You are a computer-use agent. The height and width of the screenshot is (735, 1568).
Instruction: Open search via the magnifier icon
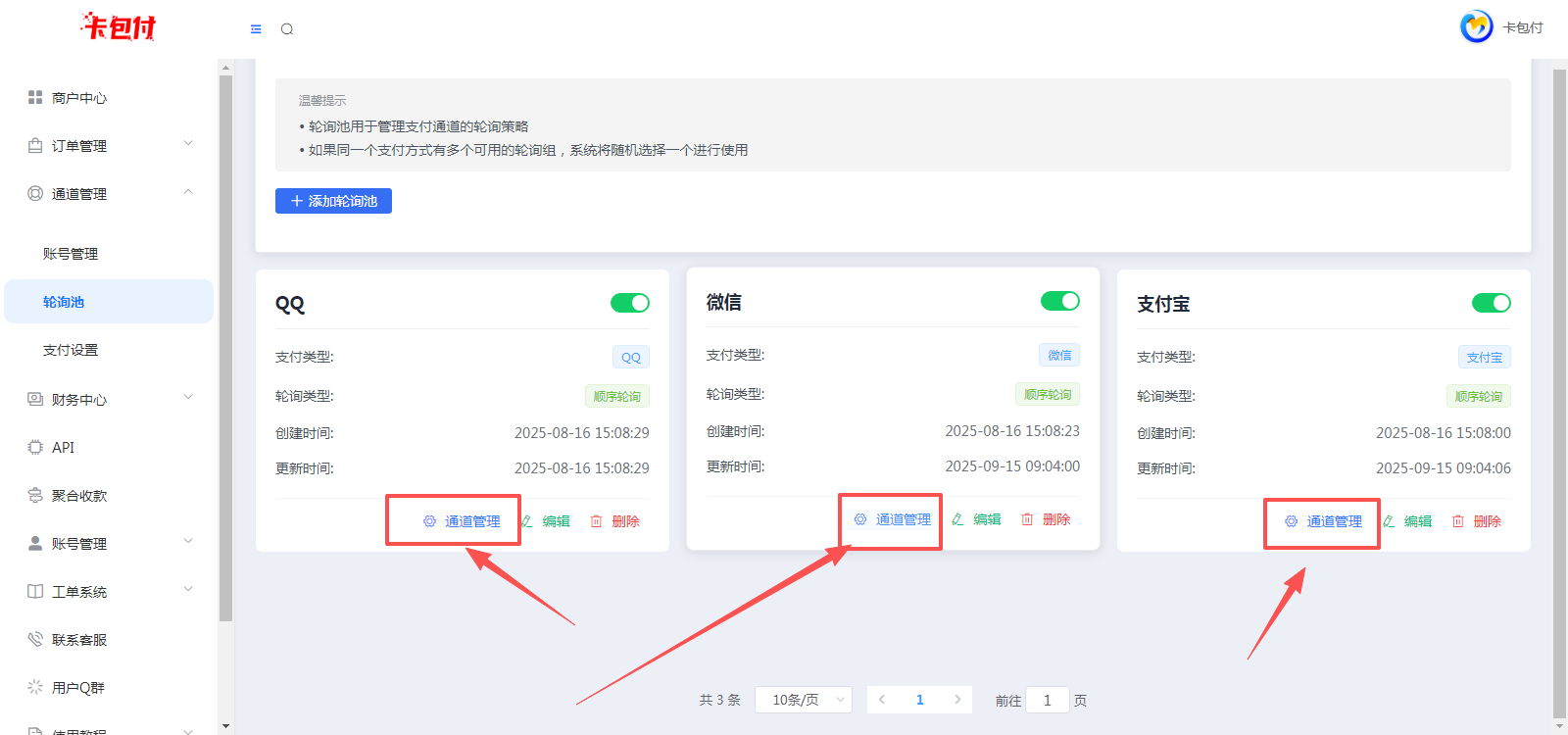[287, 29]
